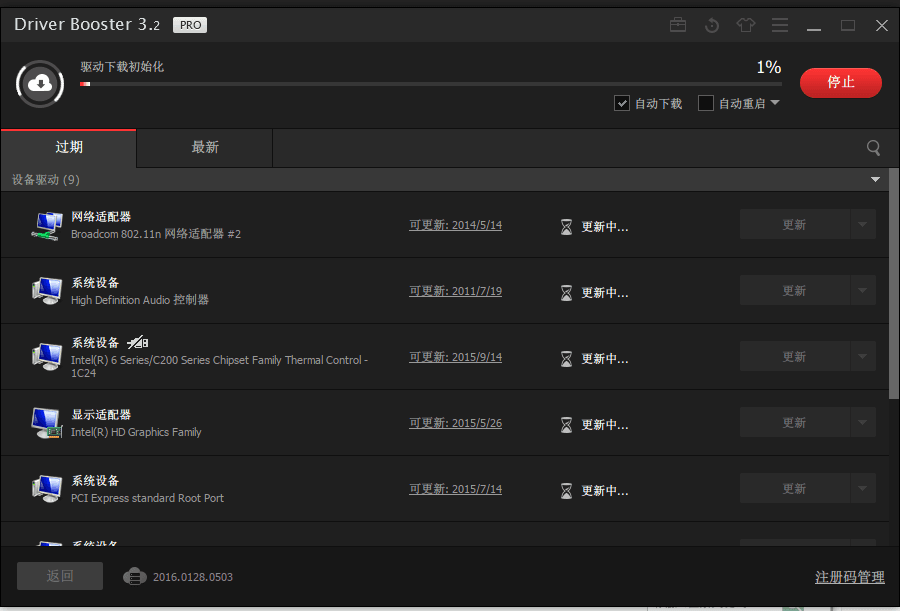The height and width of the screenshot is (611, 900).
Task: Select the PCI Express standard Root Port text
Action: coord(148,498)
